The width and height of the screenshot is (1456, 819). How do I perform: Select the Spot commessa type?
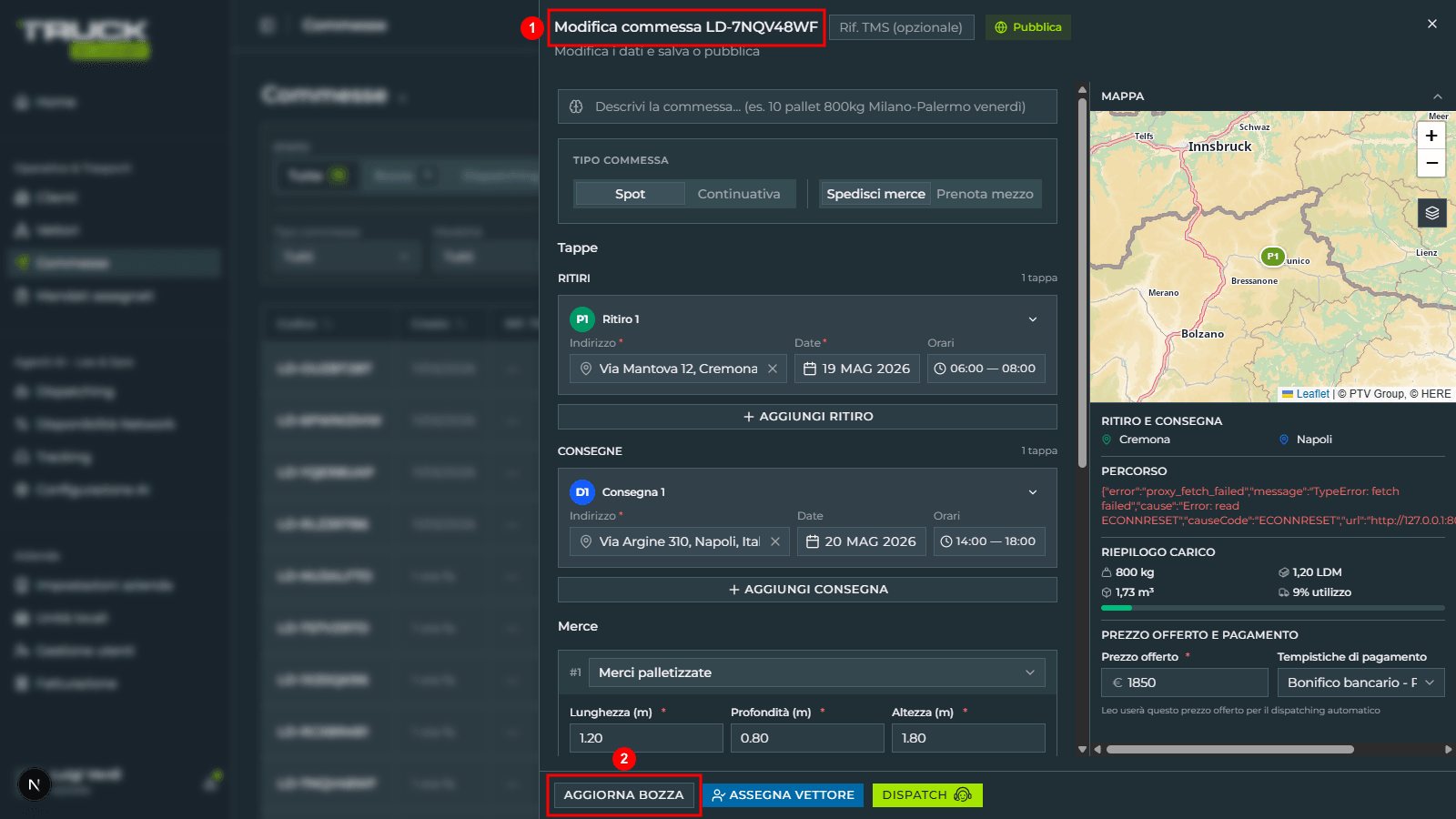click(x=630, y=194)
